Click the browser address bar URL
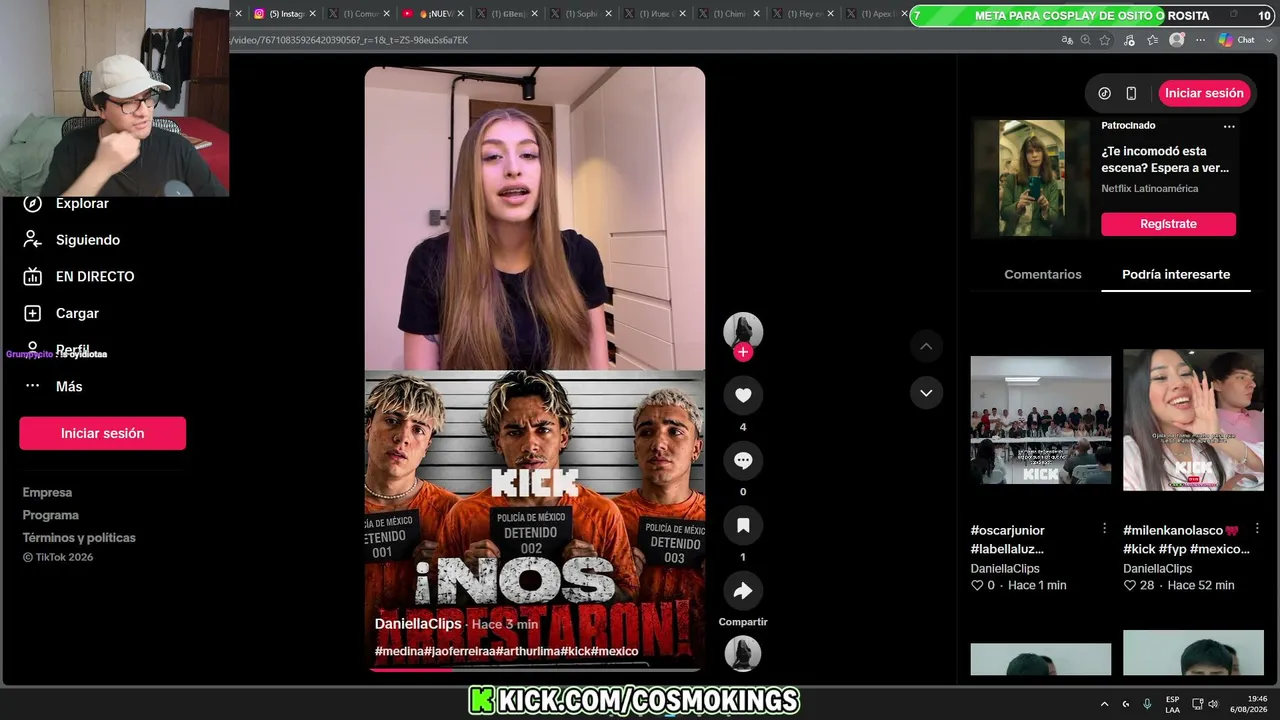Screen dimensions: 1280x720 [349, 40]
